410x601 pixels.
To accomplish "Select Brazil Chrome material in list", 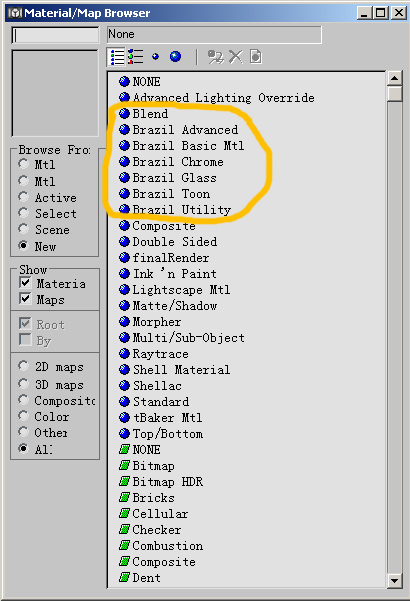I will tap(178, 162).
